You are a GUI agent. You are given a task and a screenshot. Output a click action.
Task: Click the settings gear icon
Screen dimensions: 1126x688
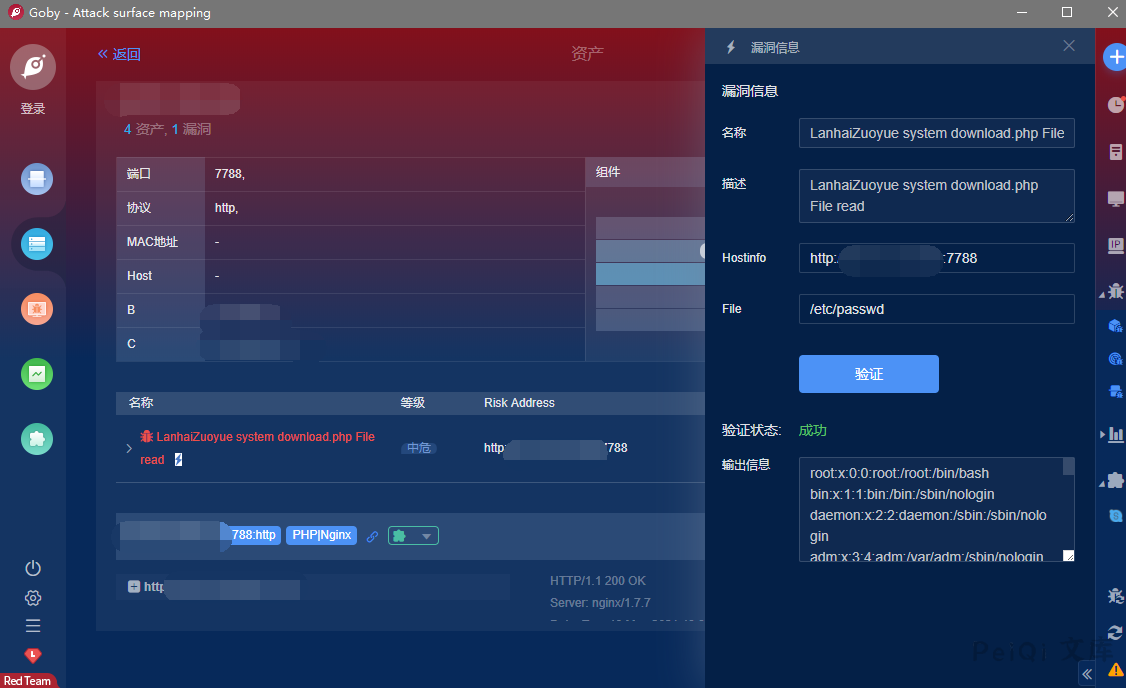pos(33,598)
